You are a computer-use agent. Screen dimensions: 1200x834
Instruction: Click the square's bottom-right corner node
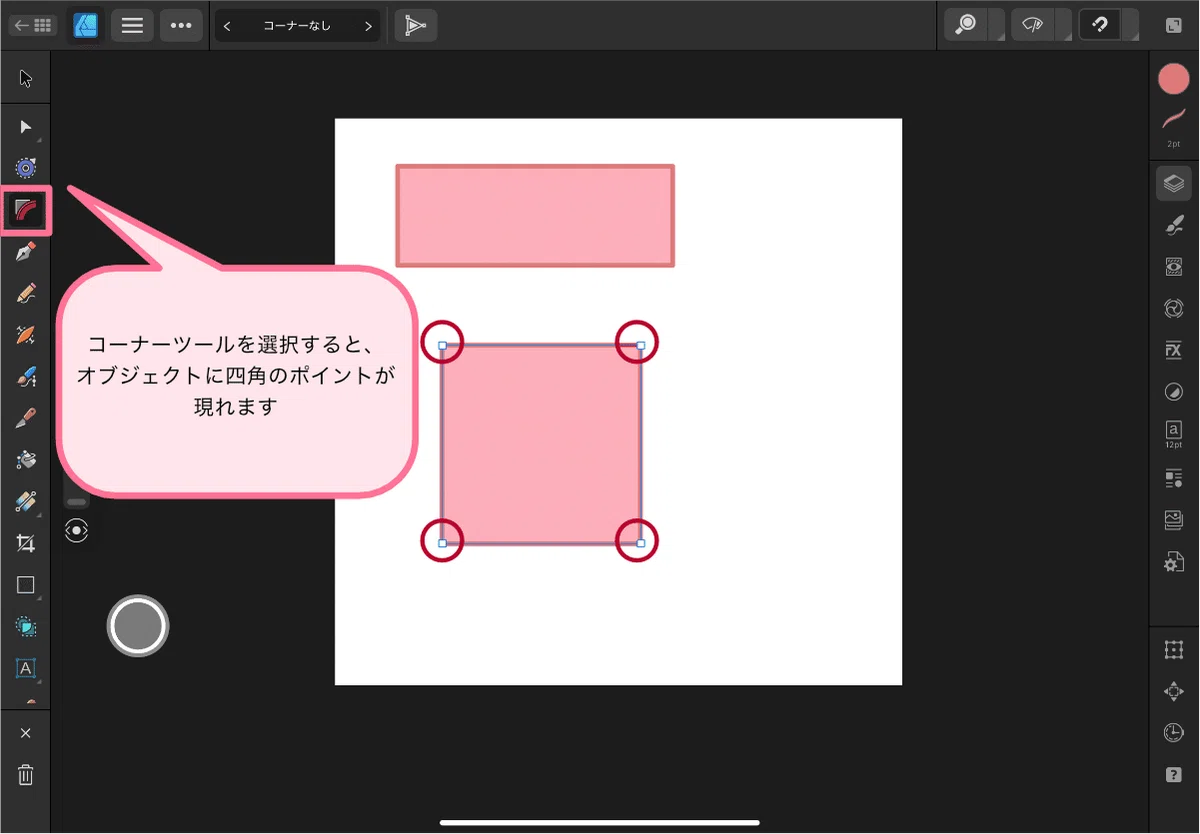click(x=641, y=543)
